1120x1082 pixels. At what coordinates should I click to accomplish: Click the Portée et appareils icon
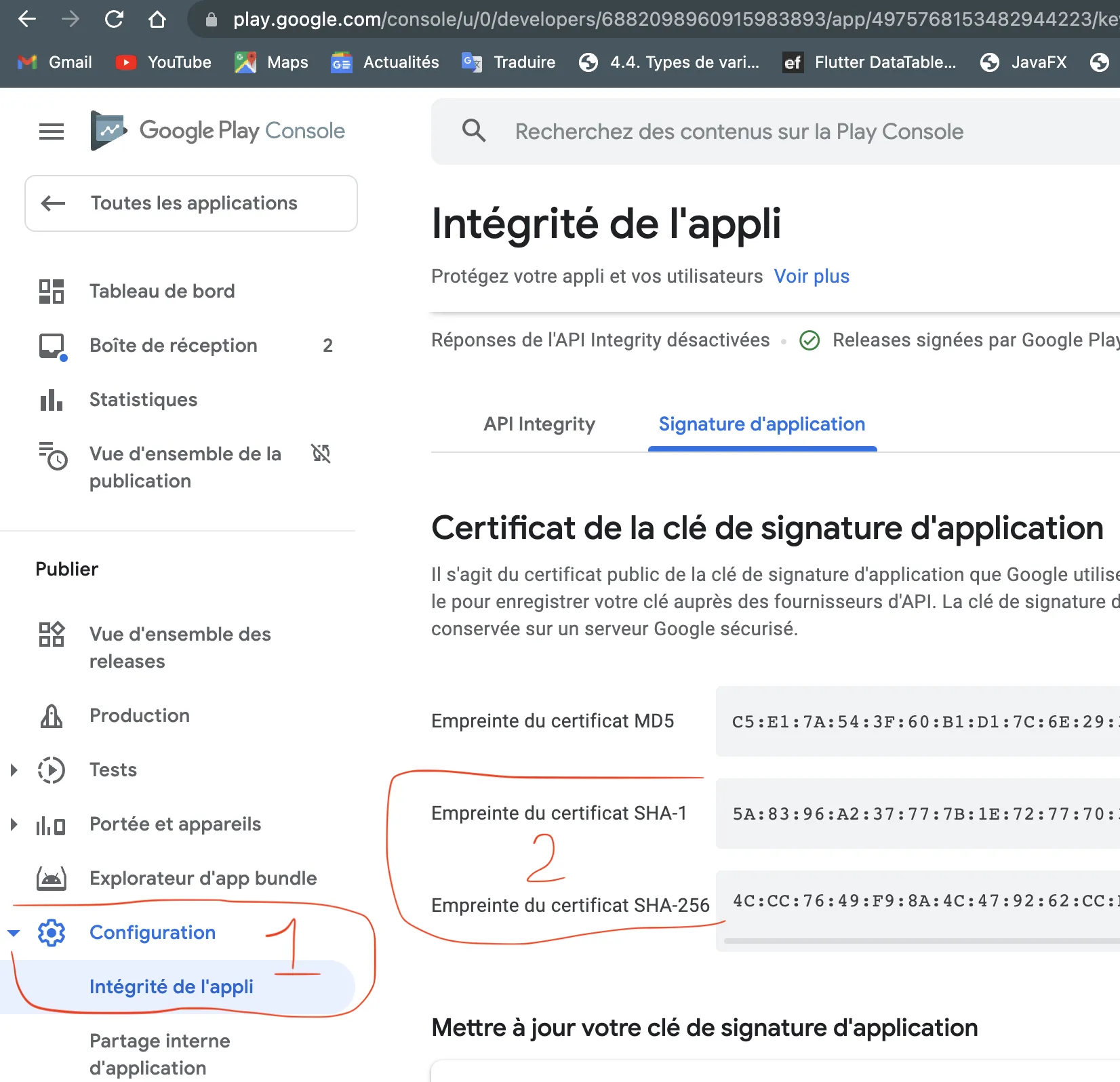tap(52, 825)
